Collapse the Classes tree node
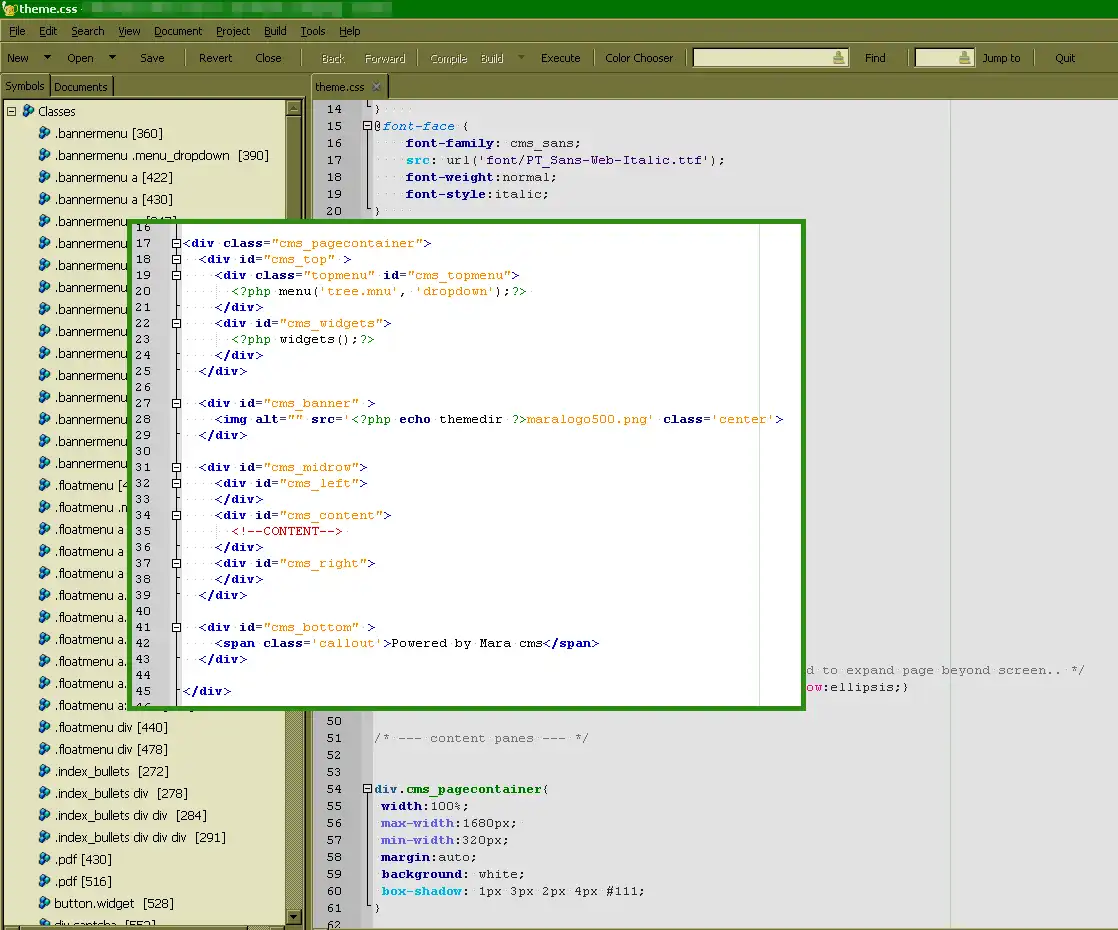Viewport: 1118px width, 930px height. pos(12,111)
